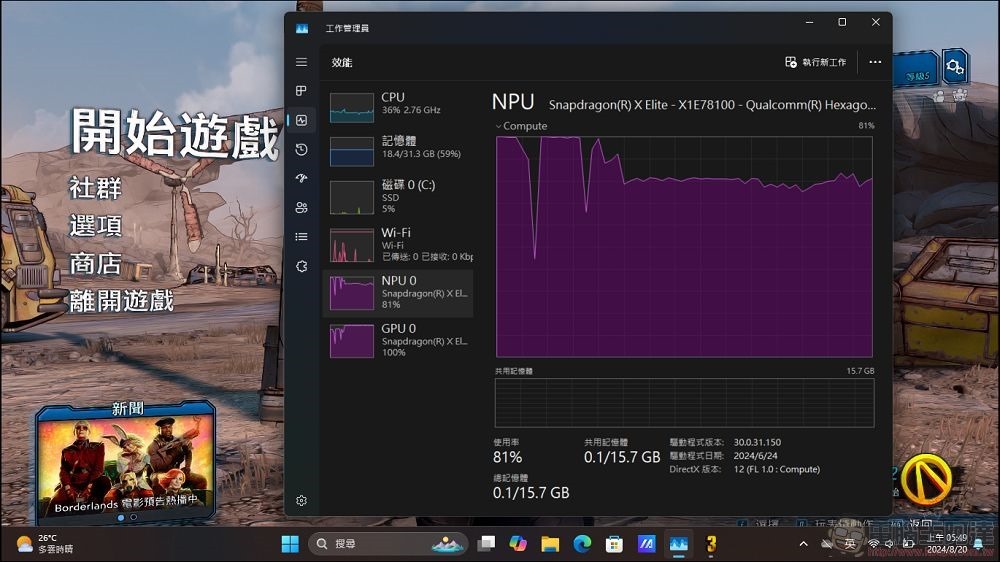Screen dimensions: 1000x562
Task: Click the 執行新工作 run new task button
Action: click(816, 62)
